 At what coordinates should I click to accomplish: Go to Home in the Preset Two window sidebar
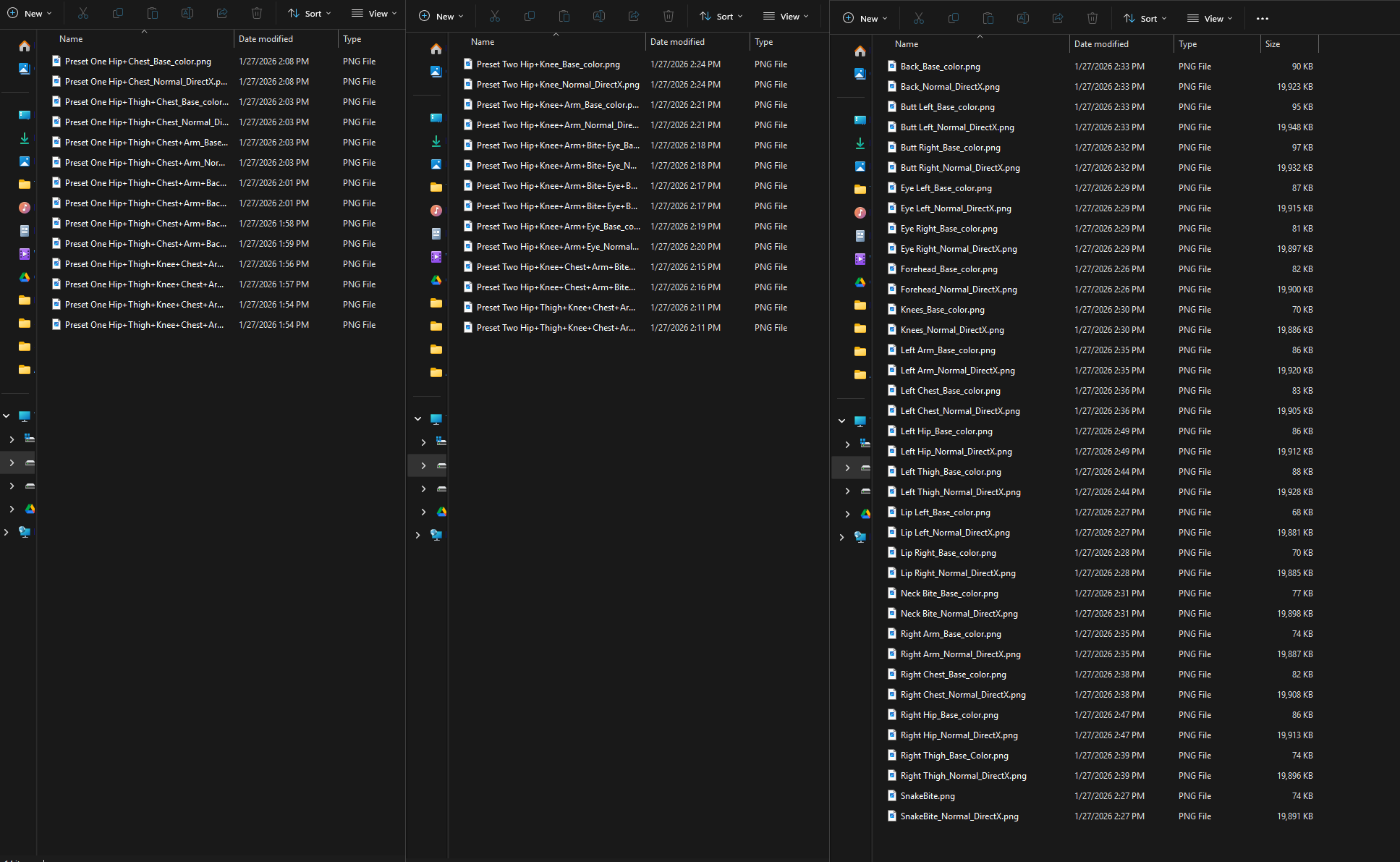(436, 49)
